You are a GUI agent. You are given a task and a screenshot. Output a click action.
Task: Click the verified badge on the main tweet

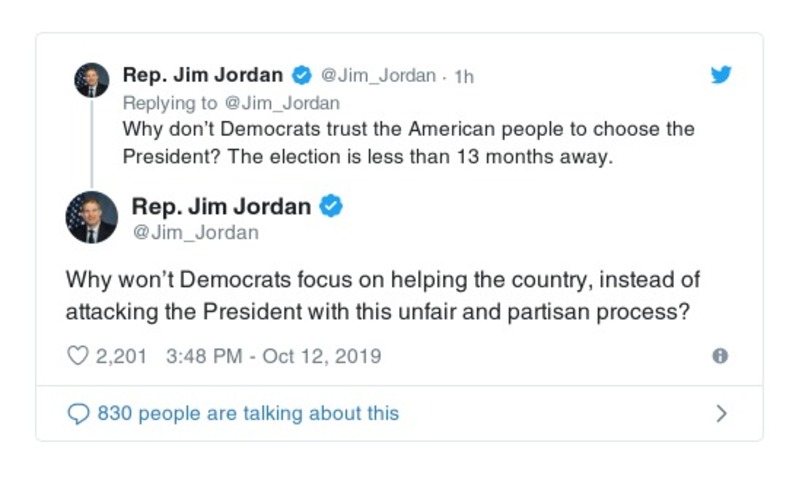click(331, 207)
